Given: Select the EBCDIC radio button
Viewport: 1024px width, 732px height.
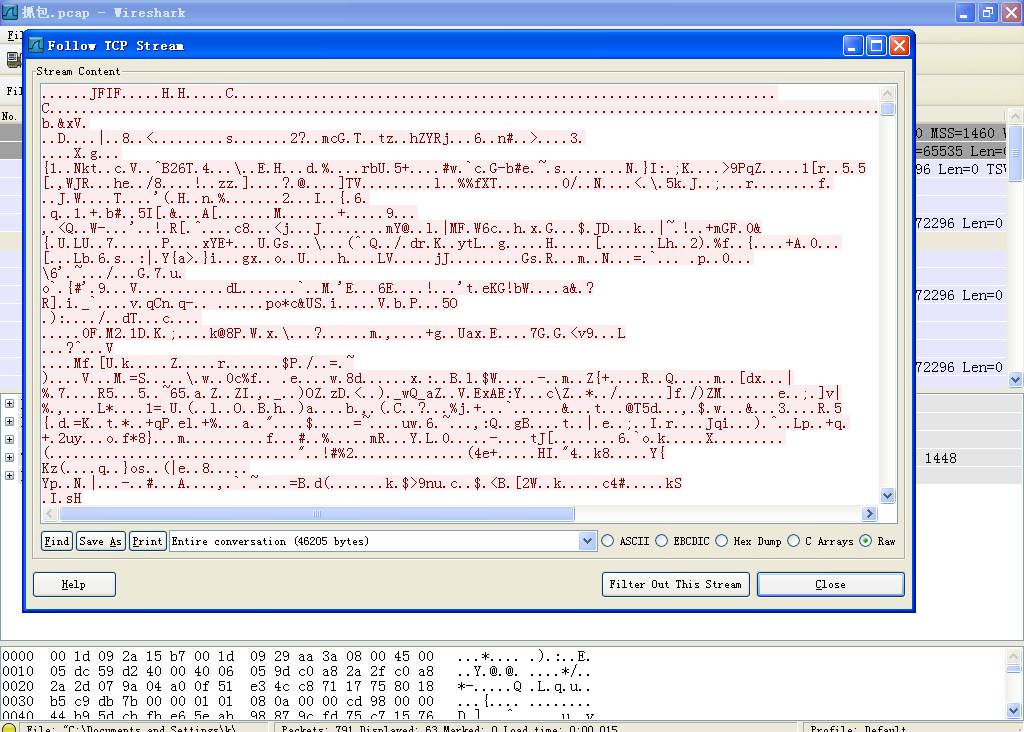Looking at the screenshot, I should pyautogui.click(x=662, y=541).
